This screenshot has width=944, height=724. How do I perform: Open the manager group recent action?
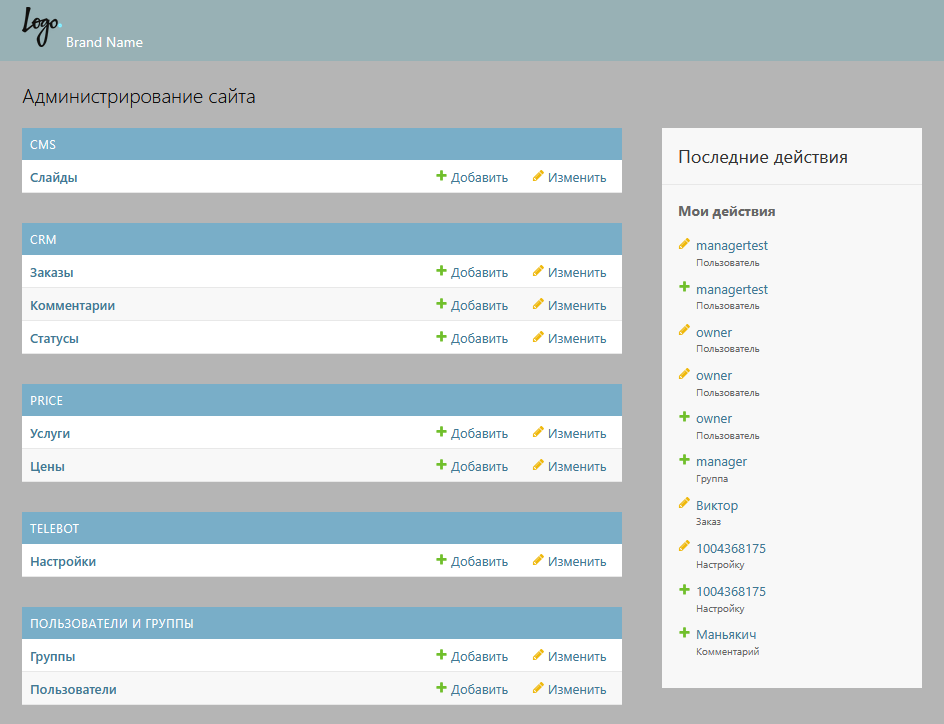pyautogui.click(x=721, y=462)
